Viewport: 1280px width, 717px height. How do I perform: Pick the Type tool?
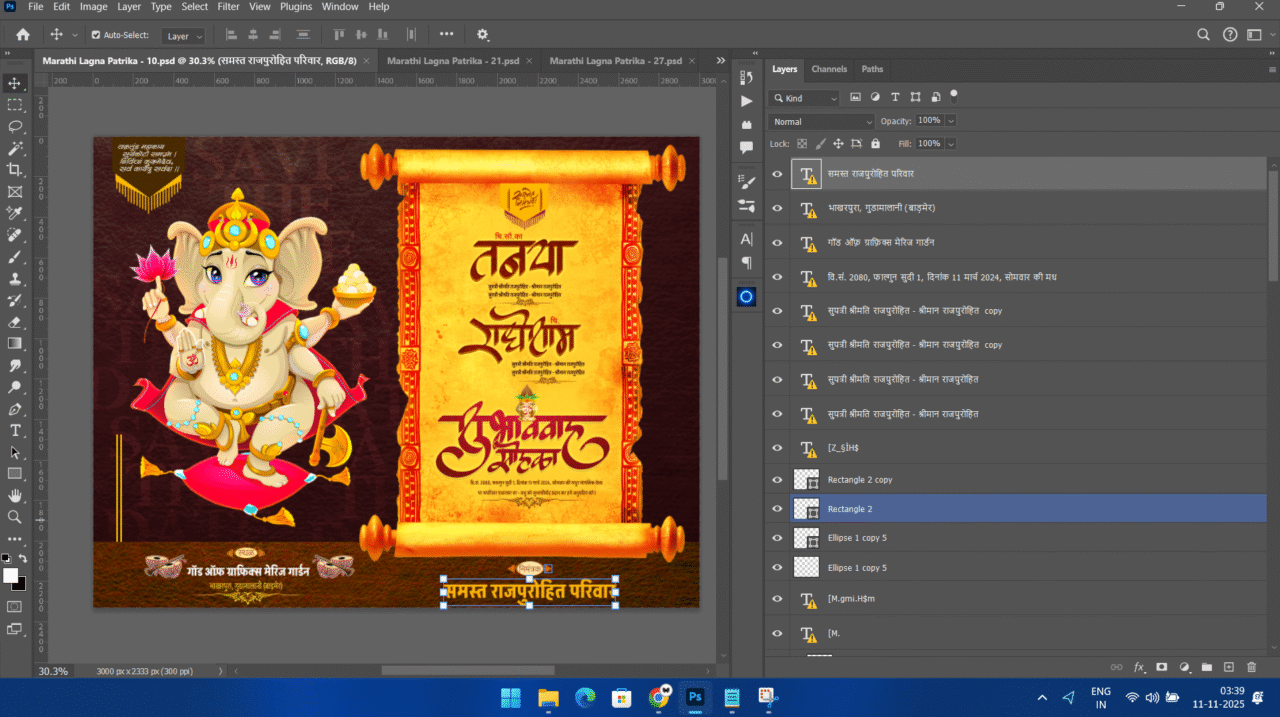[x=14, y=430]
